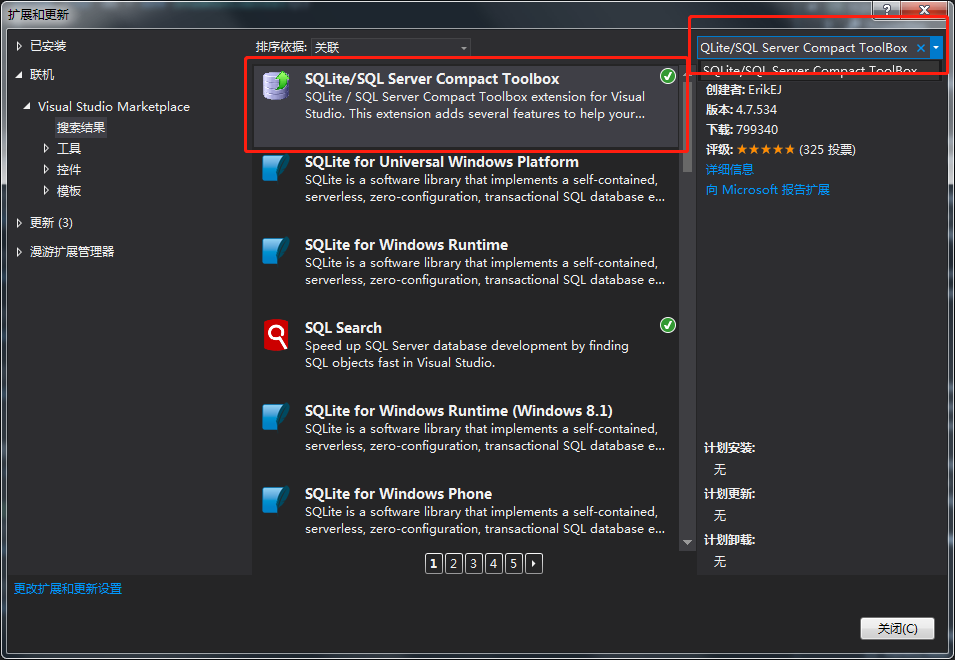Screen dimensions: 955x660
Task: Open the 排序依据 sort dropdown
Action: (390, 47)
